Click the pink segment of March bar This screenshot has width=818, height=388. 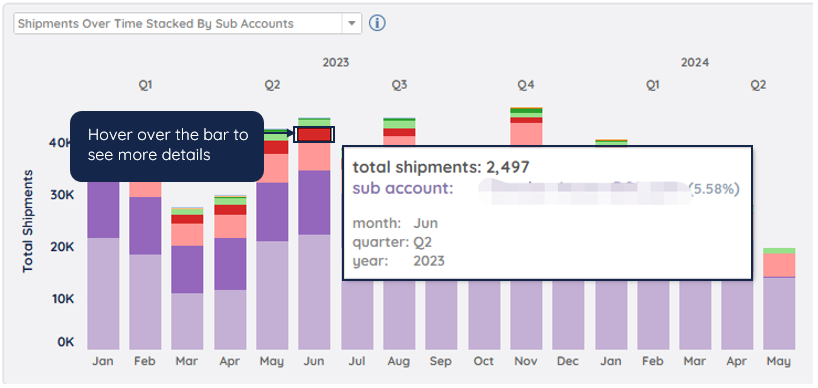point(187,235)
